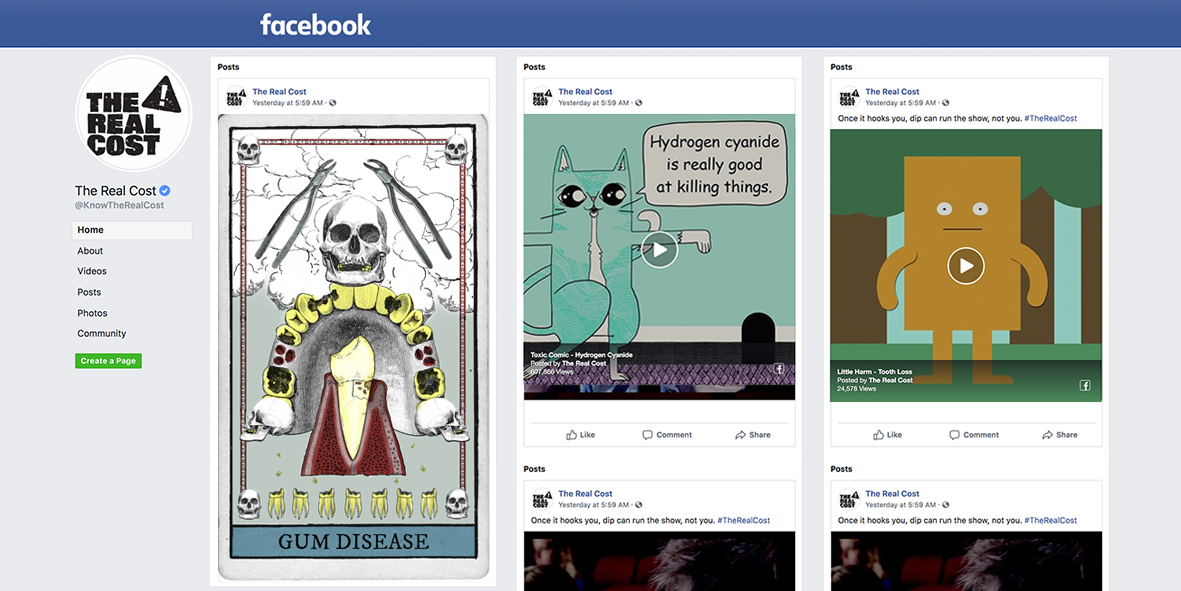Click The Real Cost name on Hydrogen Cyanide post
The image size is (1181, 591).
585,92
